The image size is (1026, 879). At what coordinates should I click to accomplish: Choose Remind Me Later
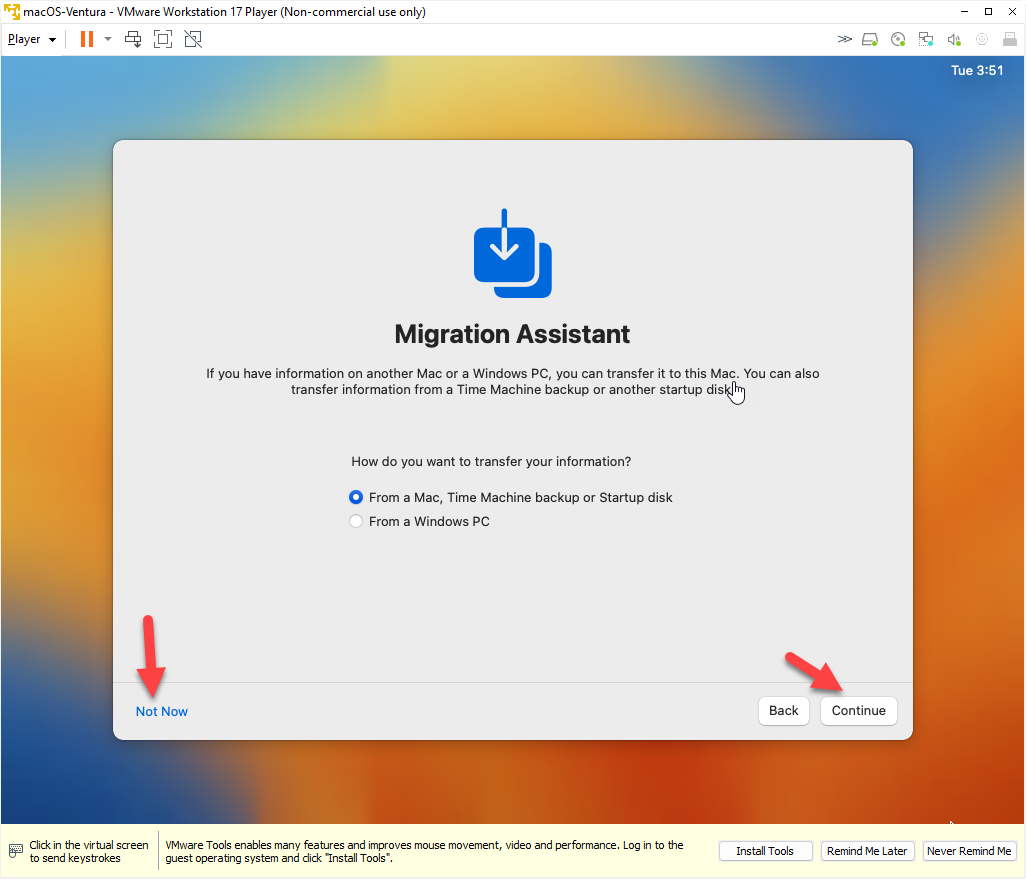[x=867, y=851]
